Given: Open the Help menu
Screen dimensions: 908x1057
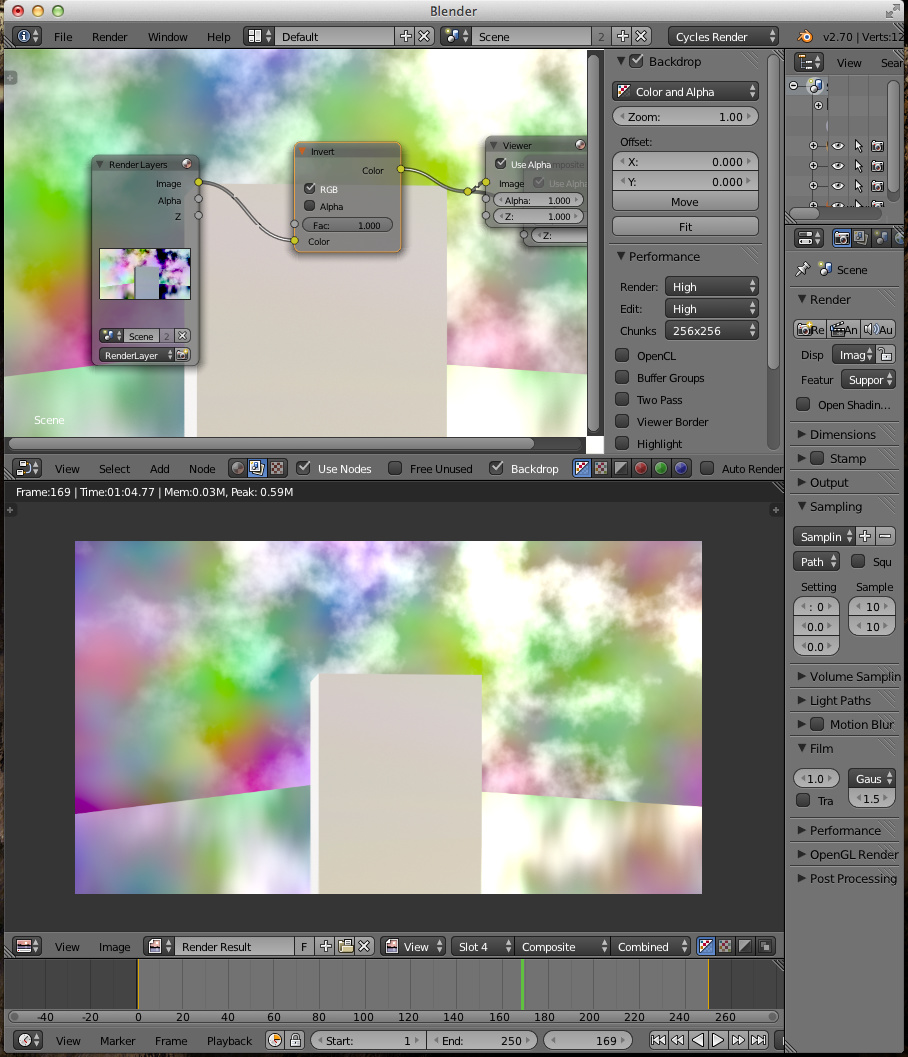Looking at the screenshot, I should coord(218,37).
